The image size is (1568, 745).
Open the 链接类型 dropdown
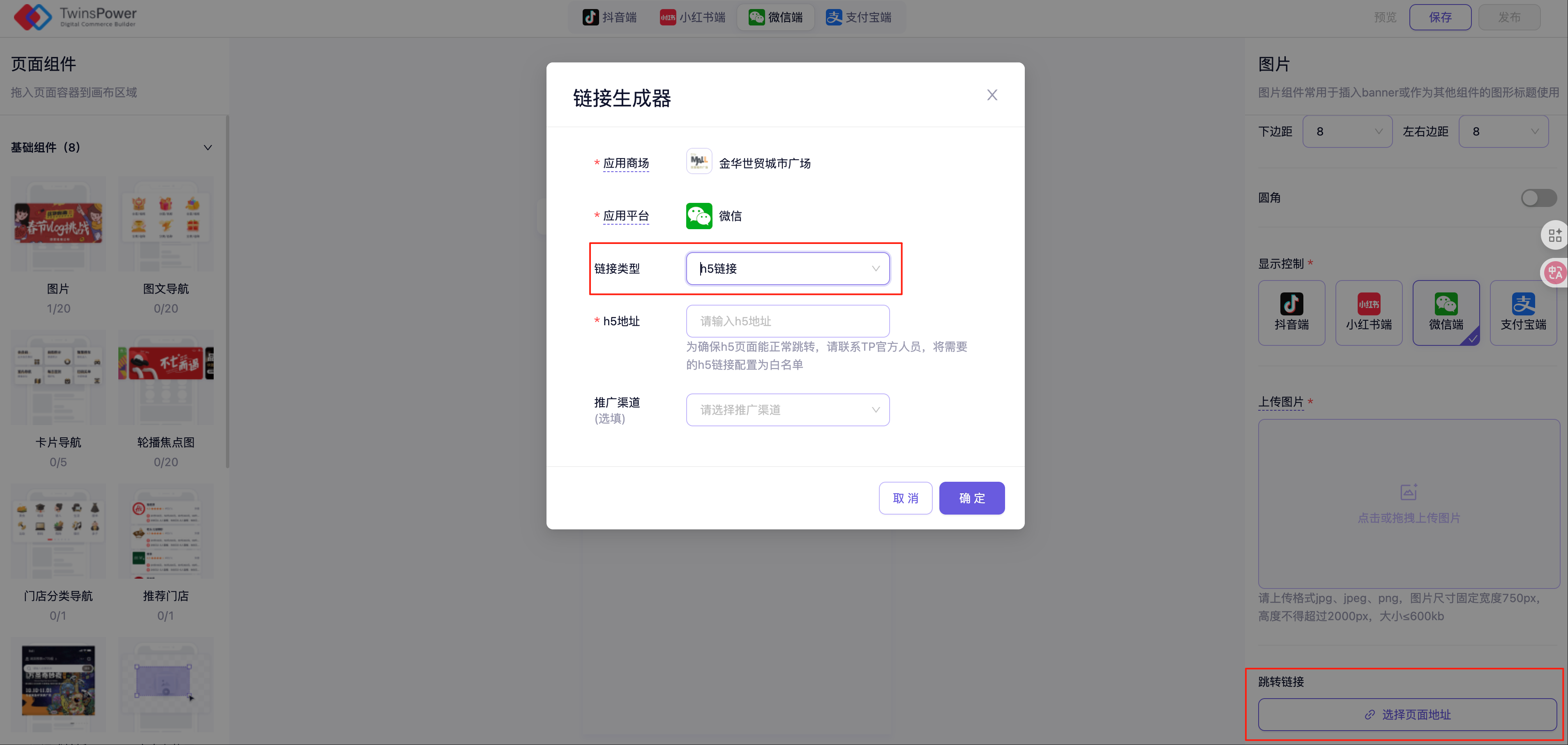(788, 268)
